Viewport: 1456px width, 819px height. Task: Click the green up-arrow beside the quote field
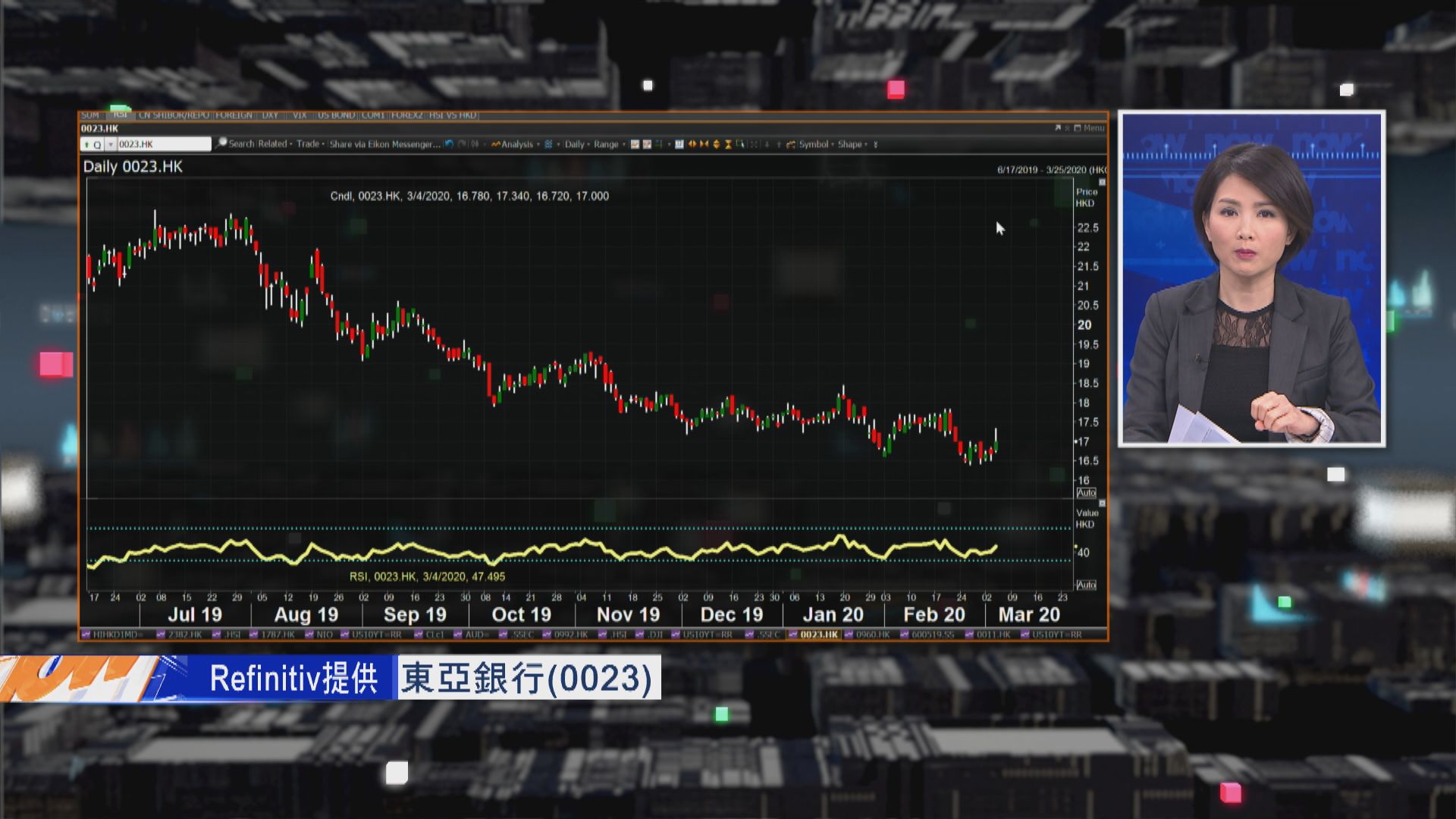point(86,144)
